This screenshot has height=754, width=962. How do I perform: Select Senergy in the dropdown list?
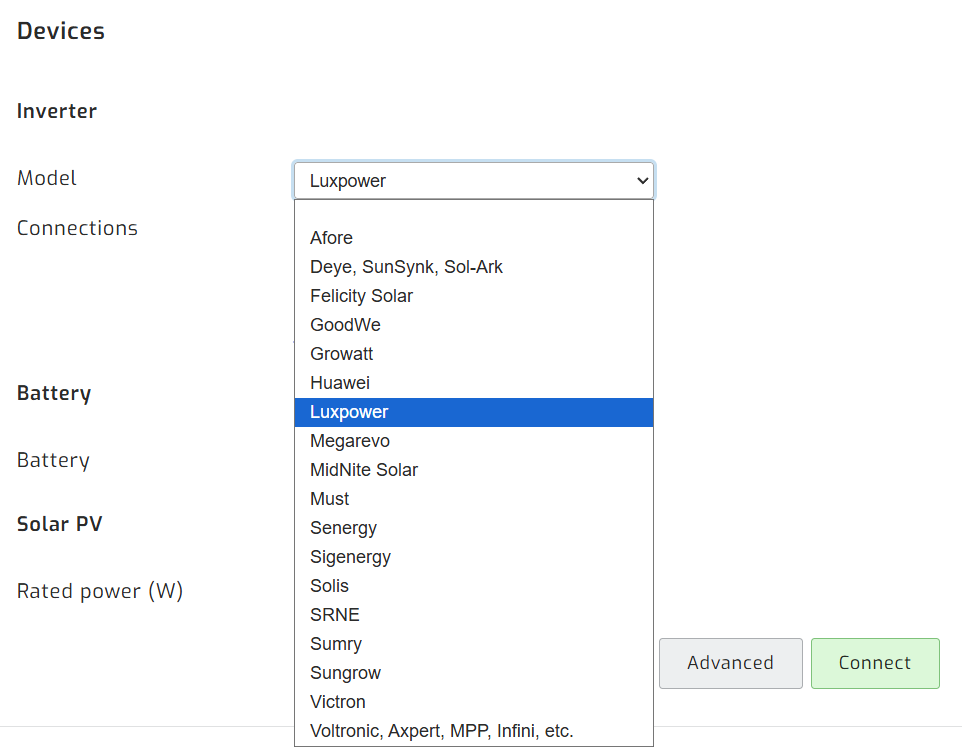(343, 528)
